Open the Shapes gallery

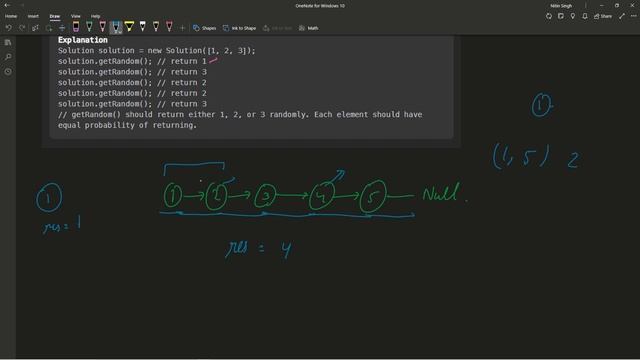pyautogui.click(x=204, y=28)
